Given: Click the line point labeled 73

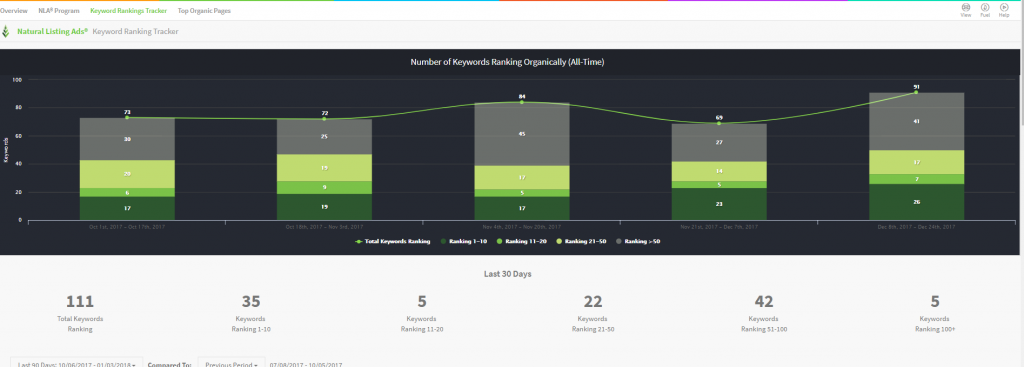Looking at the screenshot, I should [127, 118].
